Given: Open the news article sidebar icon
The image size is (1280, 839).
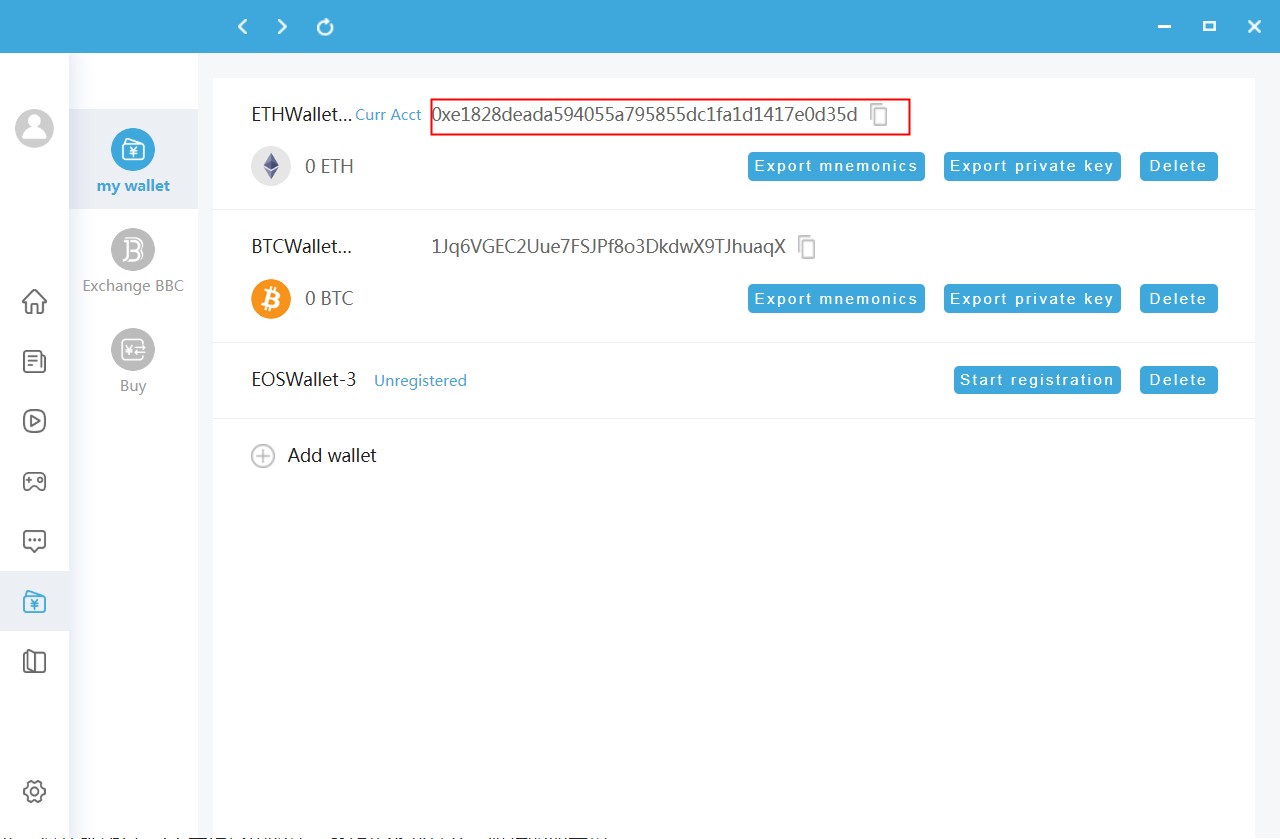Looking at the screenshot, I should [x=34, y=361].
